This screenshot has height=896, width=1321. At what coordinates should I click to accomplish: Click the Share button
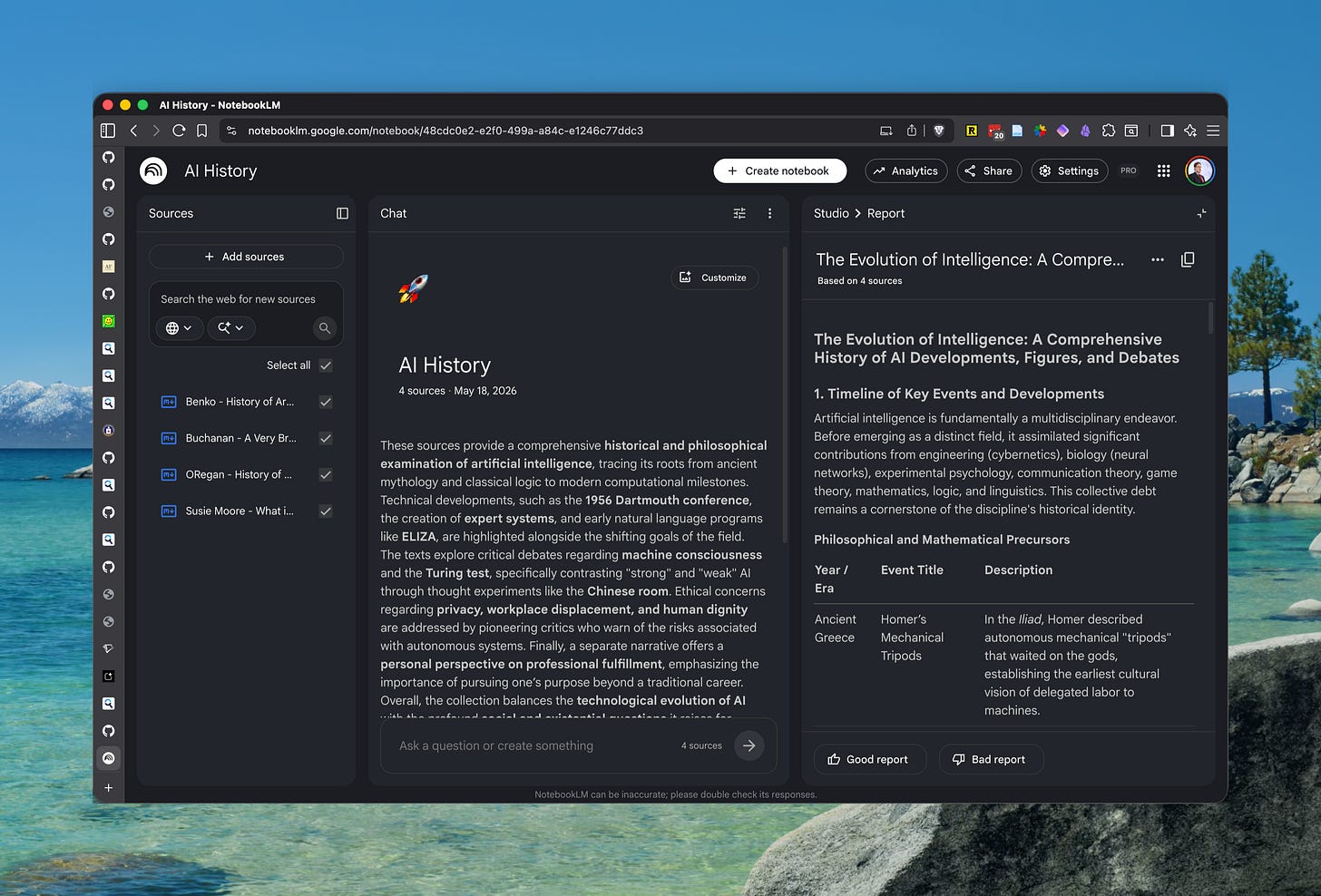989,170
